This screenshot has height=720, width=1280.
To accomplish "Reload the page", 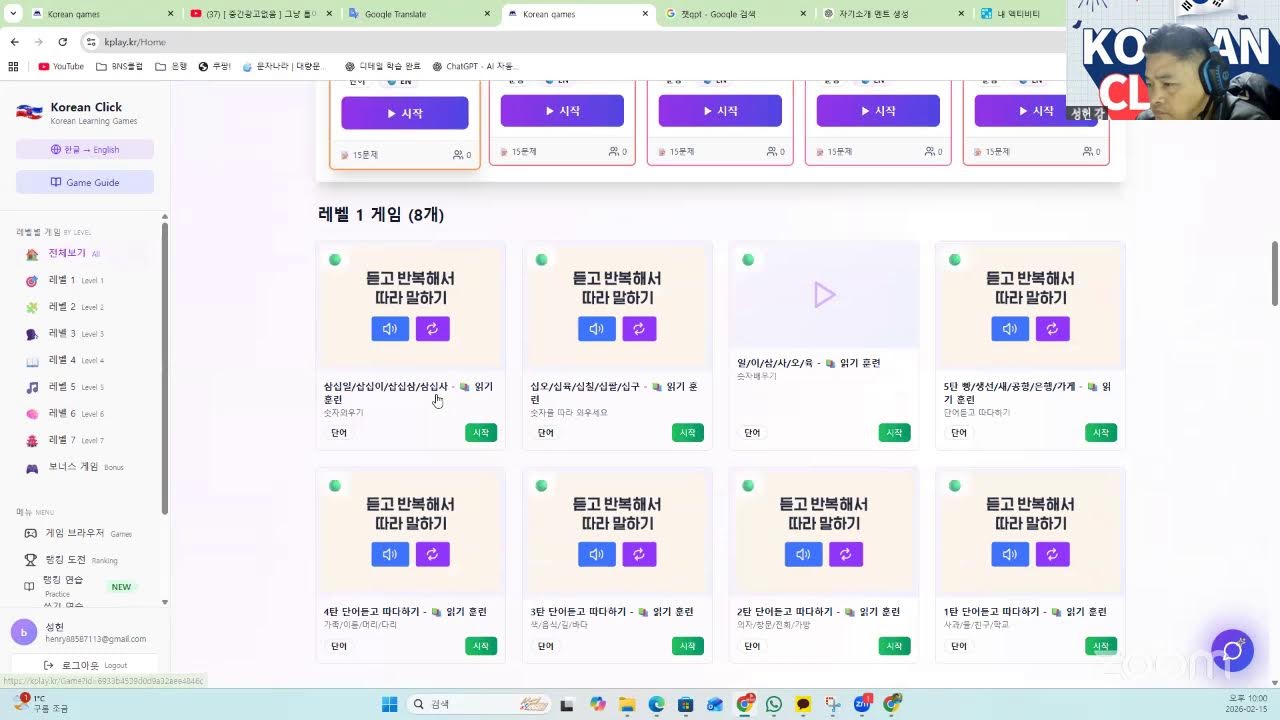I will (62, 42).
